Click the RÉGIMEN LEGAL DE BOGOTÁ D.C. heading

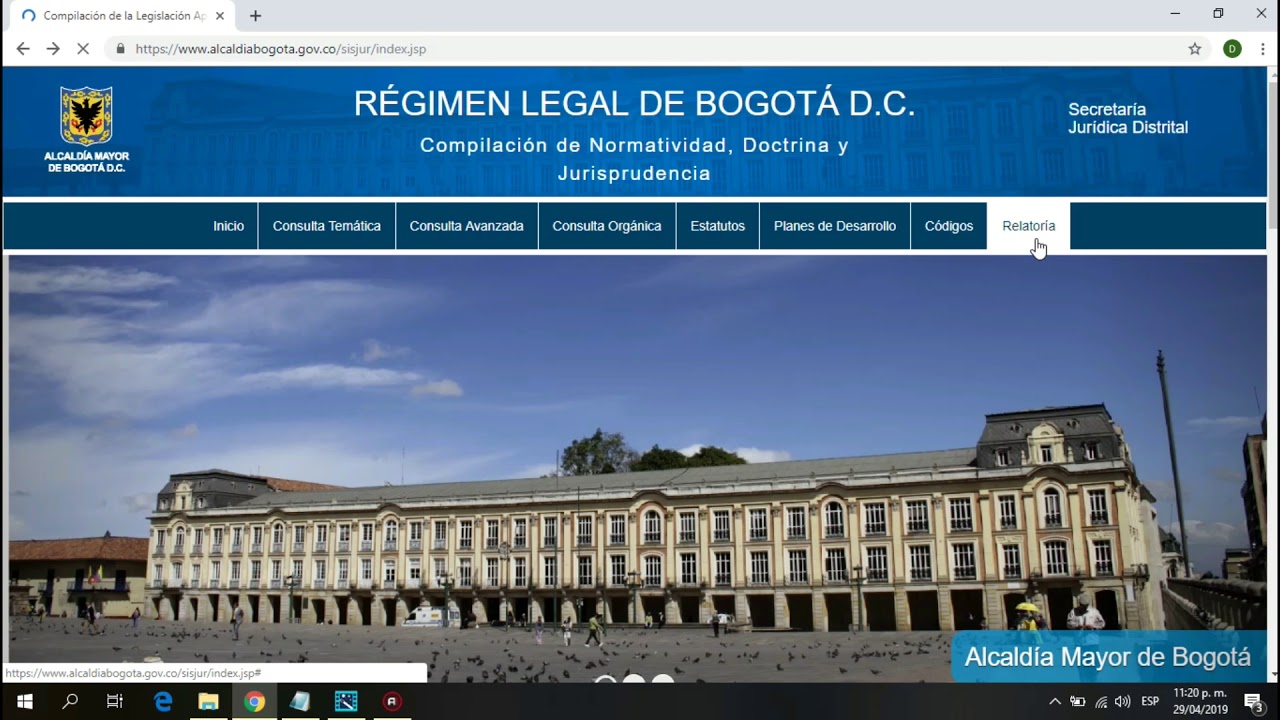634,104
